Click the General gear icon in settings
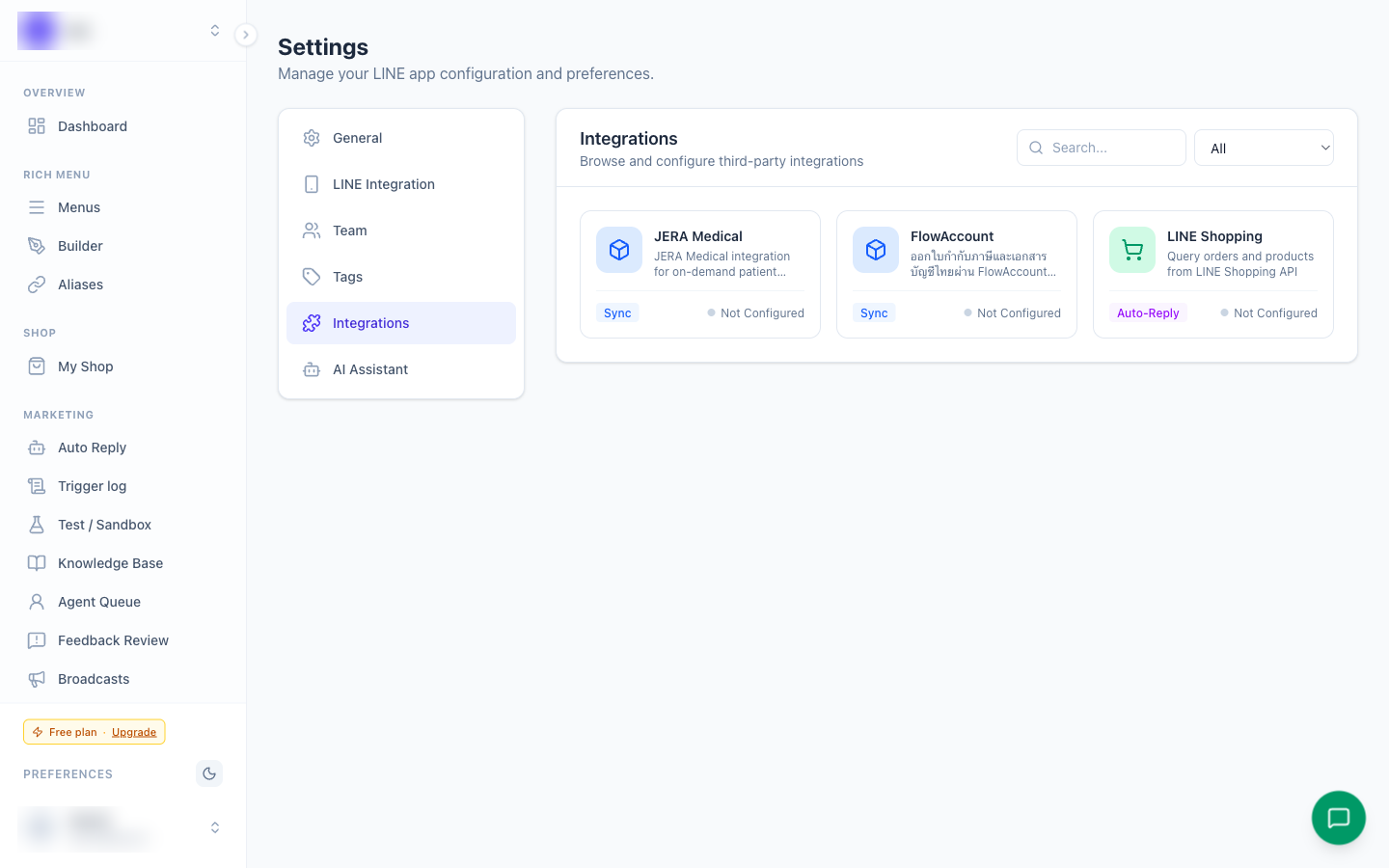This screenshot has width=1389, height=868. [312, 138]
